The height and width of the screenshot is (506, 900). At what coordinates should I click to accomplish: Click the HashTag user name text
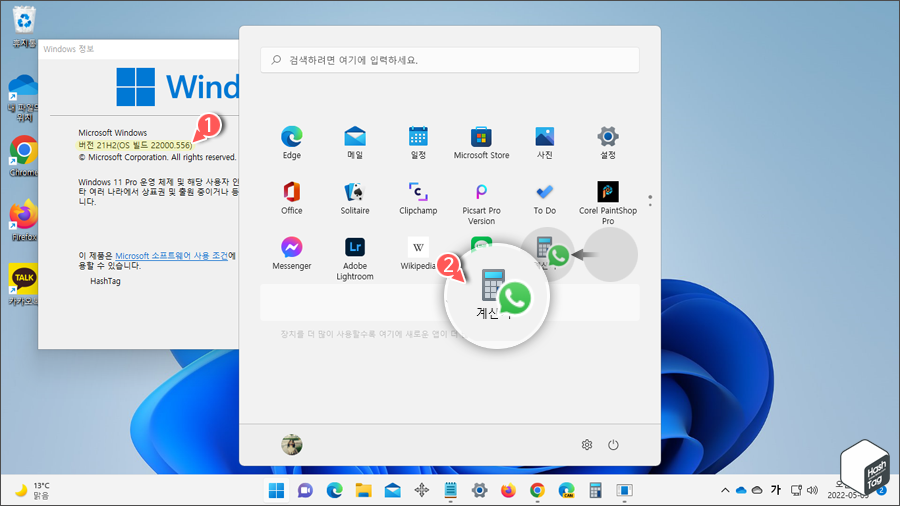(x=105, y=281)
